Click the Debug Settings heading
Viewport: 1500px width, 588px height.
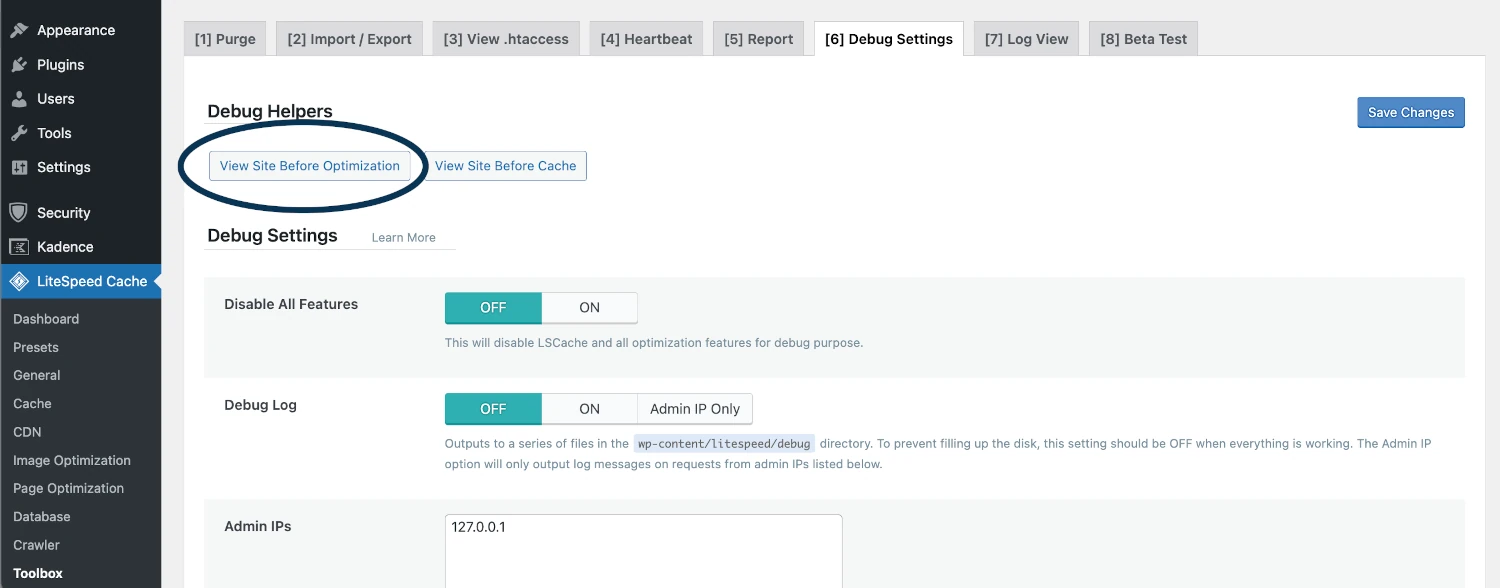pyautogui.click(x=272, y=236)
